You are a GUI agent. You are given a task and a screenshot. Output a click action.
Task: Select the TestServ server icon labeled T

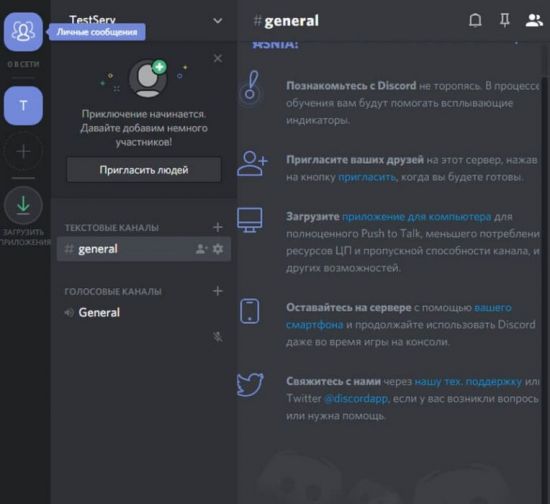click(x=23, y=106)
